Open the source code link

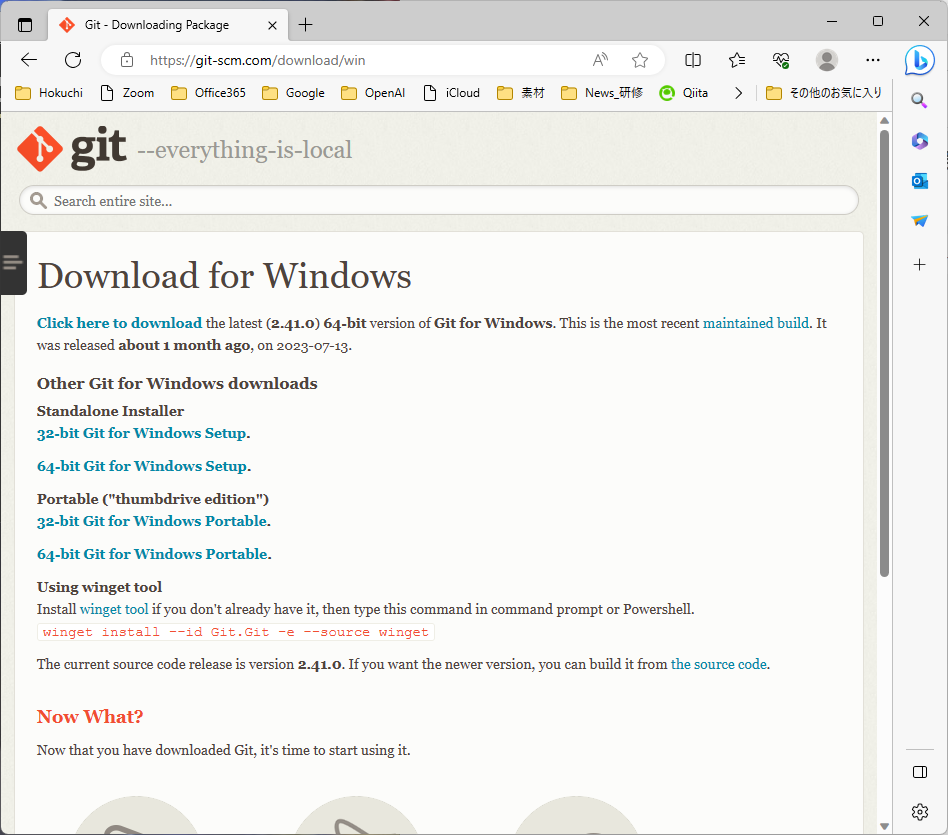pyautogui.click(x=719, y=664)
